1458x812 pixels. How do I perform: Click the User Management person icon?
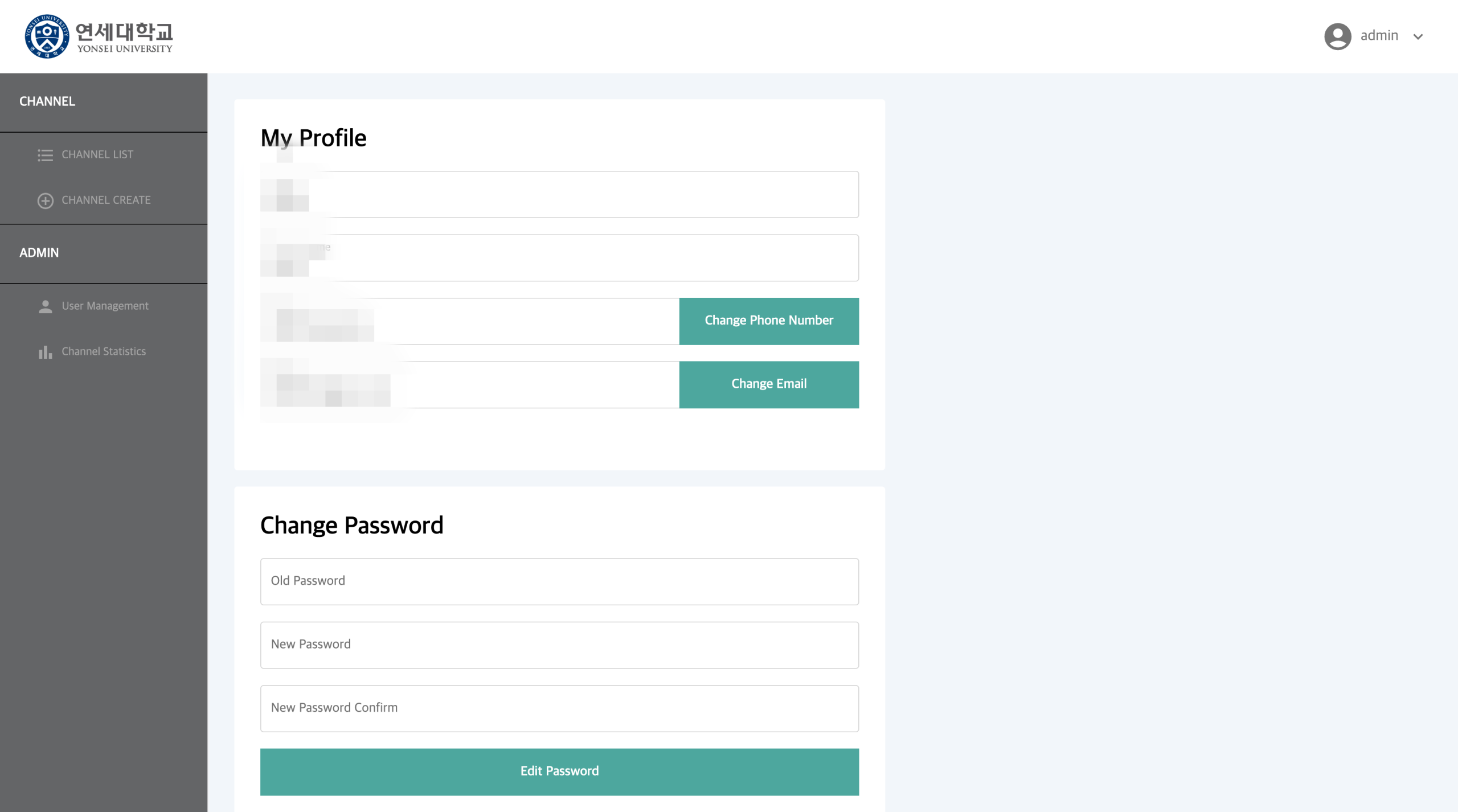45,306
